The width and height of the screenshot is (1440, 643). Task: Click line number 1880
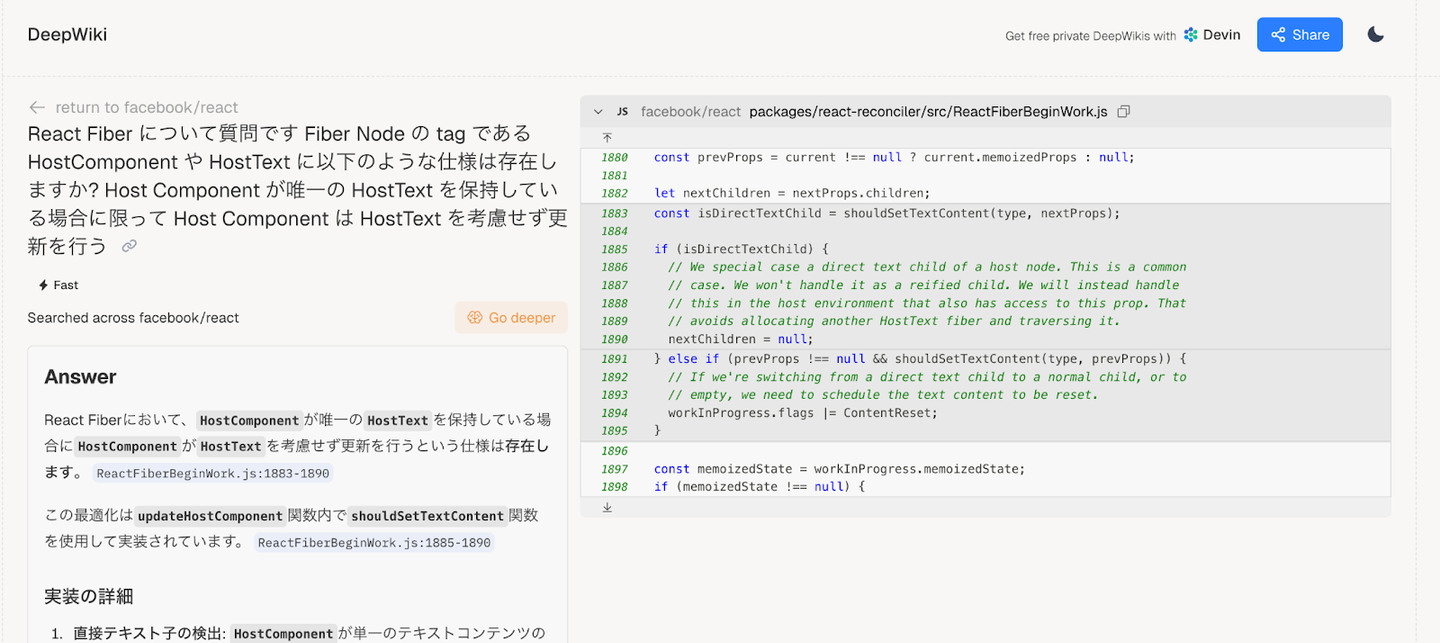tap(615, 157)
